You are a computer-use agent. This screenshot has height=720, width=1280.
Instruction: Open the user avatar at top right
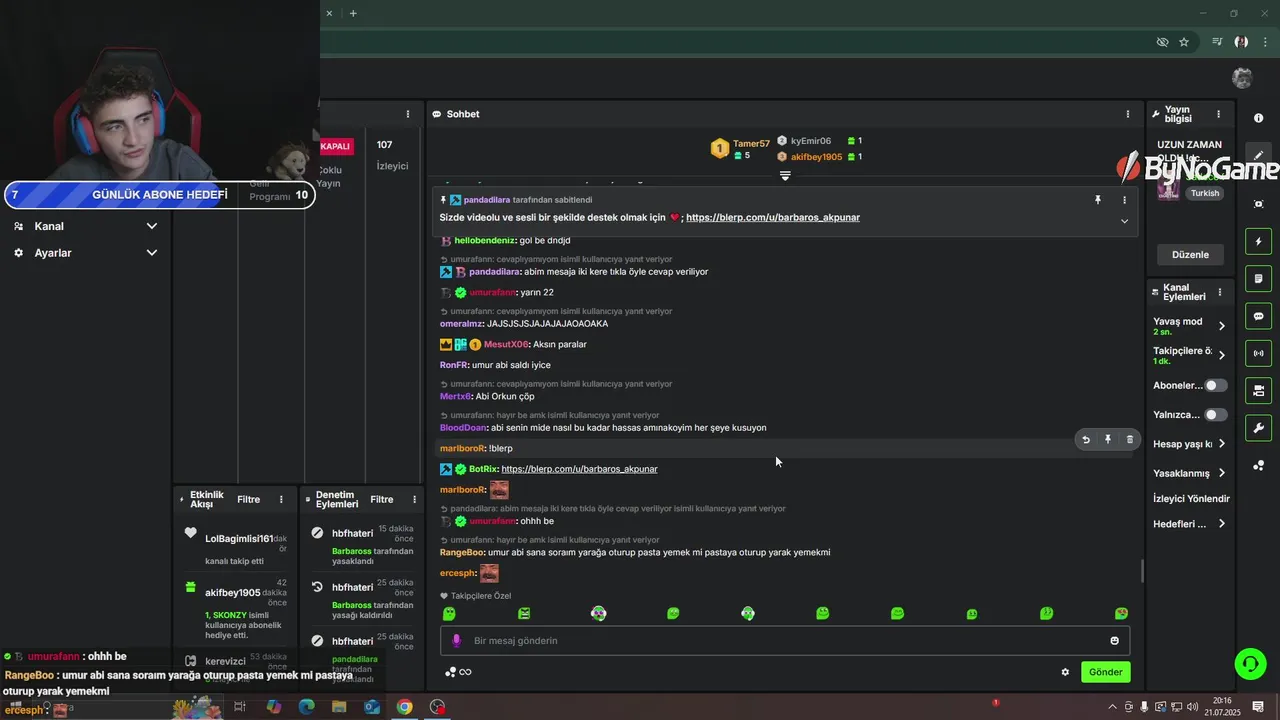coord(1242,77)
